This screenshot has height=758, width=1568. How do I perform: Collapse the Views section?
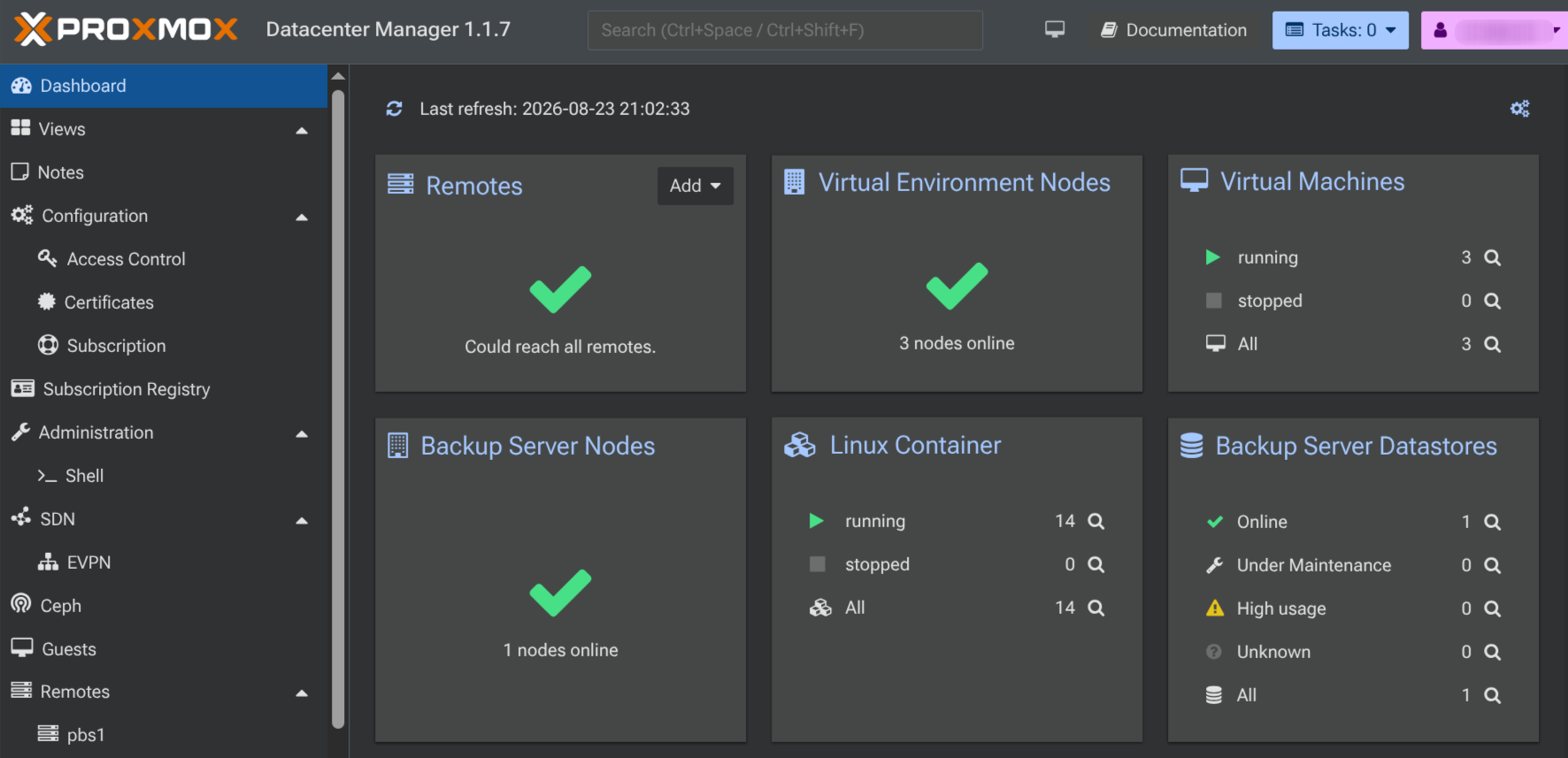click(302, 130)
